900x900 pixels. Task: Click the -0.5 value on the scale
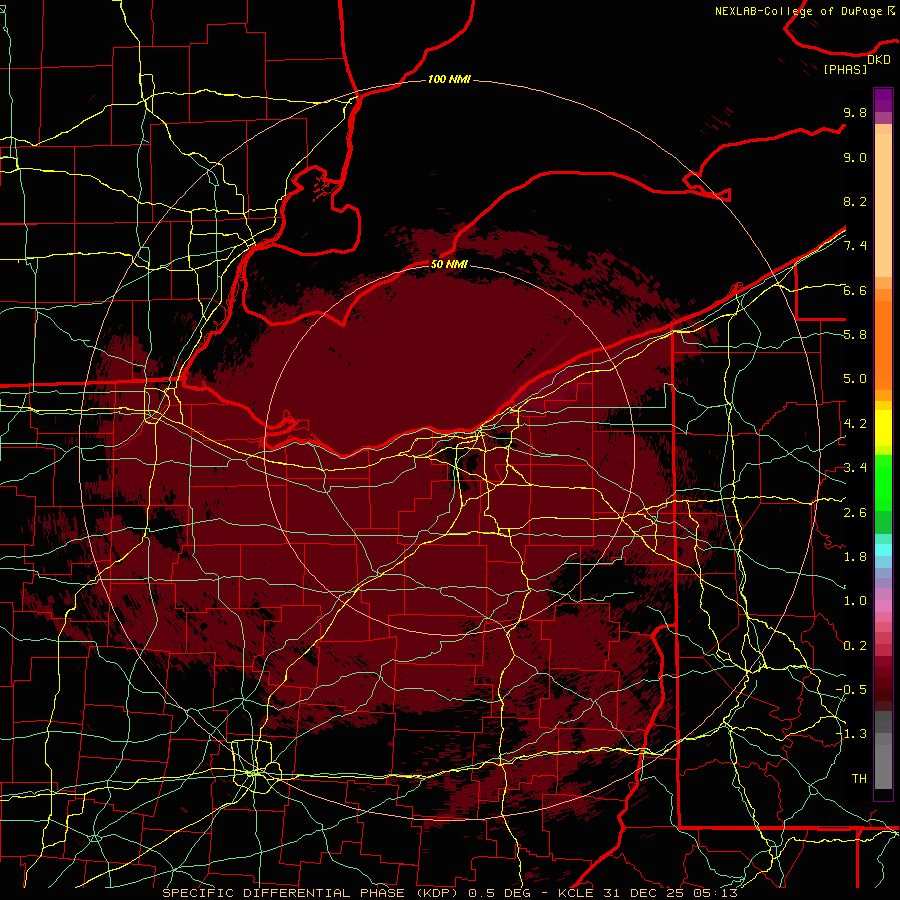pyautogui.click(x=851, y=690)
